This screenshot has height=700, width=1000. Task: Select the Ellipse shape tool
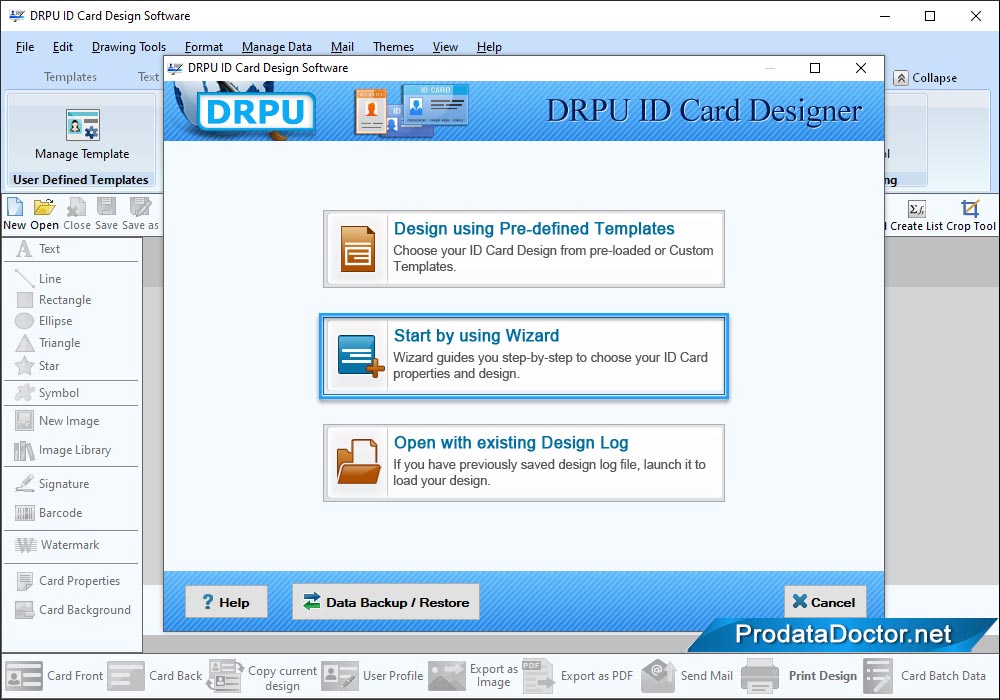tap(44, 321)
